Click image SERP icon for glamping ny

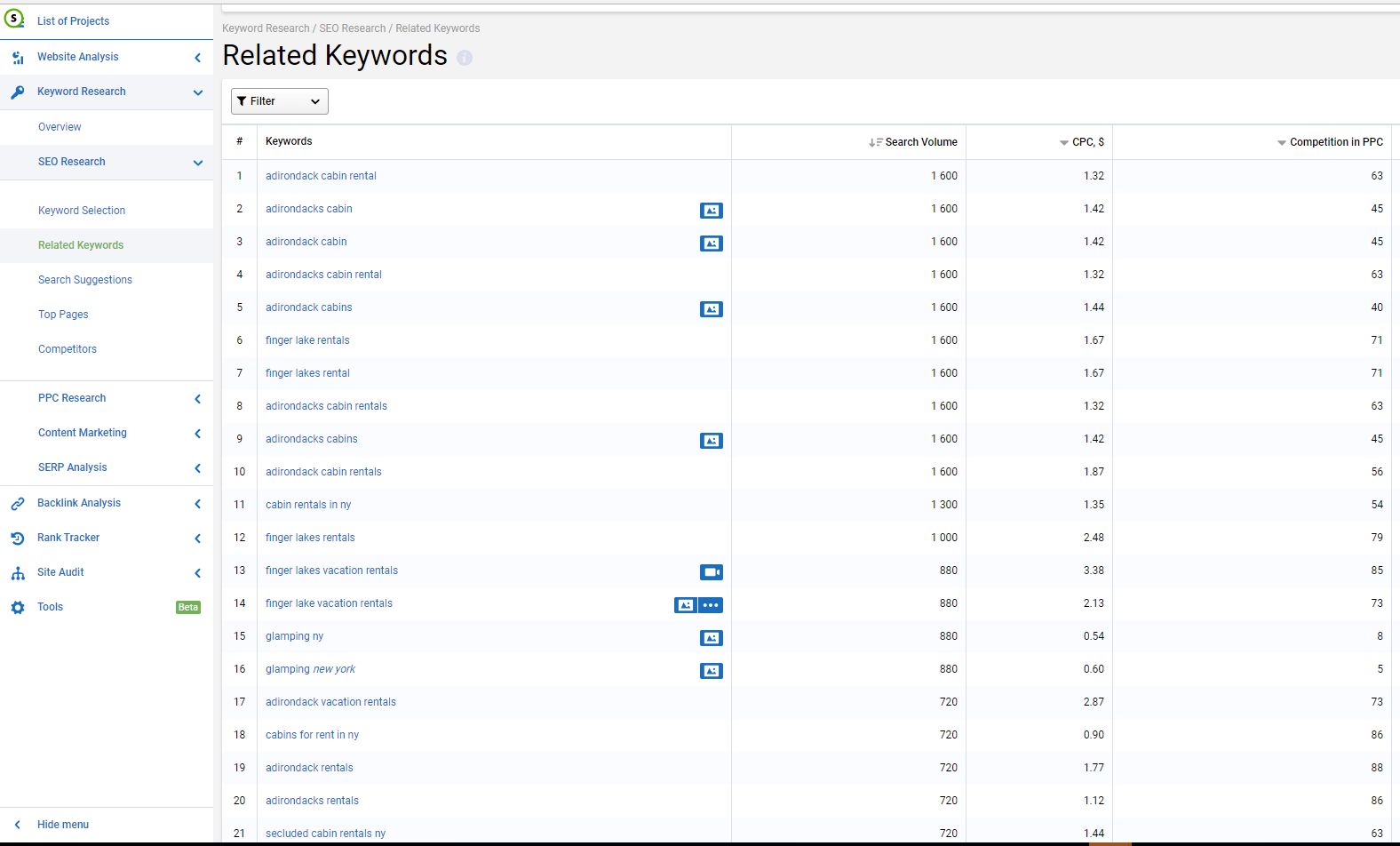pos(712,638)
